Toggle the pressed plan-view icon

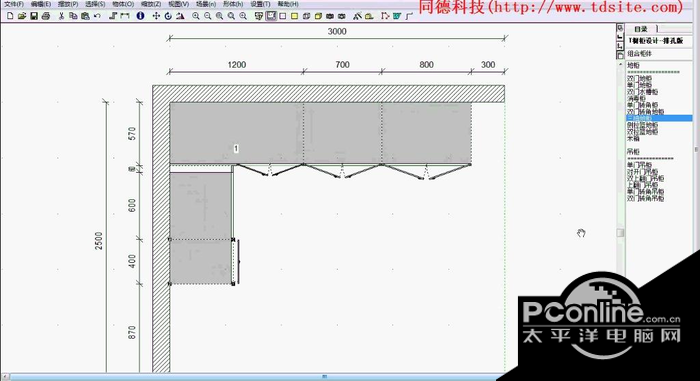(271, 16)
